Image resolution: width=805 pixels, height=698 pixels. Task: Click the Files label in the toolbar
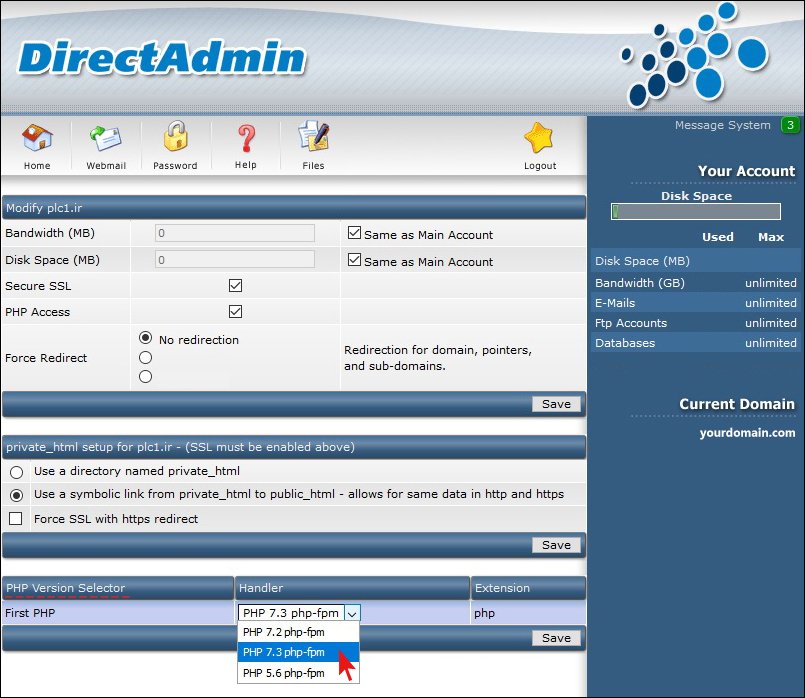pos(313,166)
